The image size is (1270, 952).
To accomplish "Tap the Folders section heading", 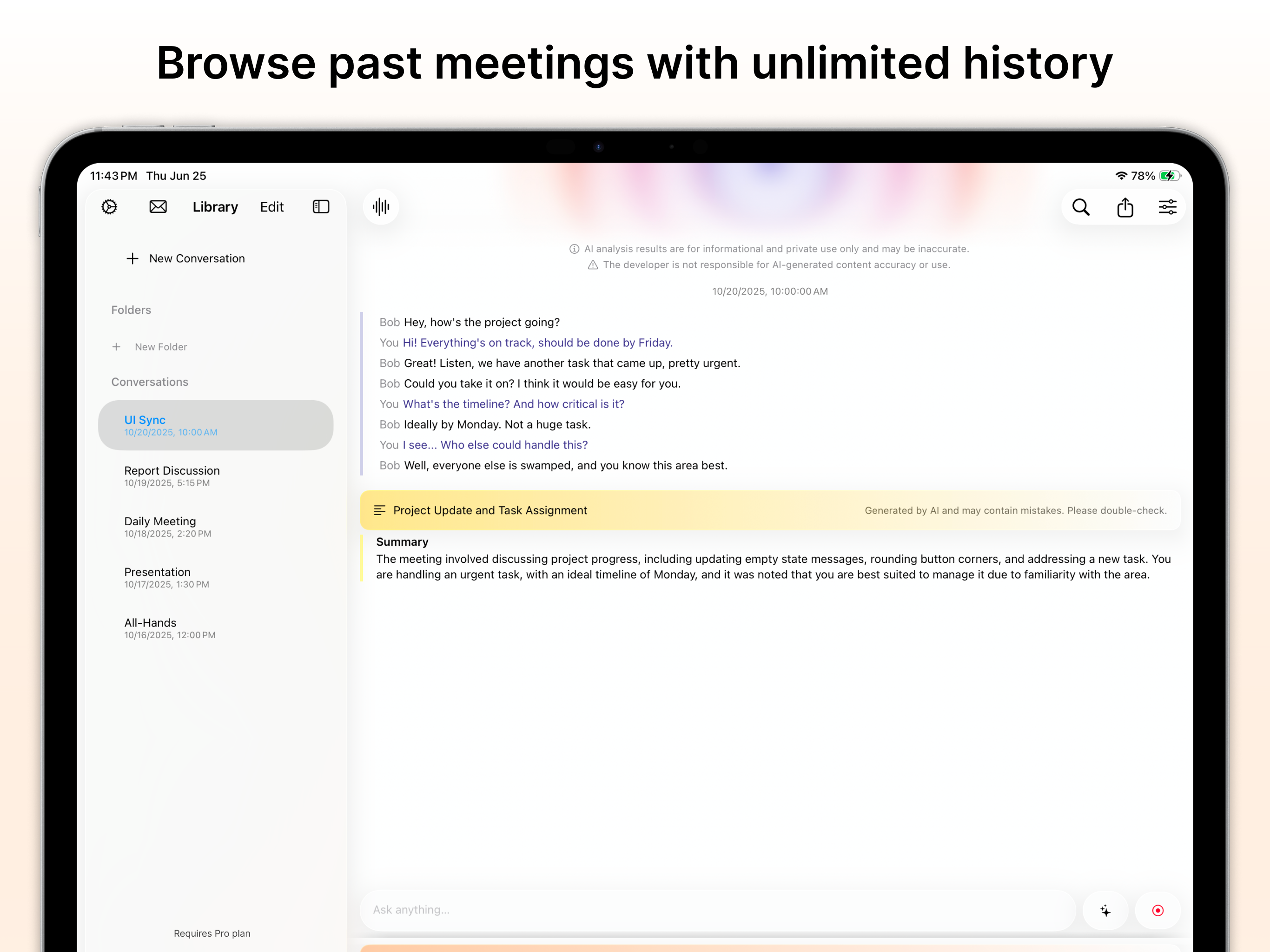I will (131, 310).
